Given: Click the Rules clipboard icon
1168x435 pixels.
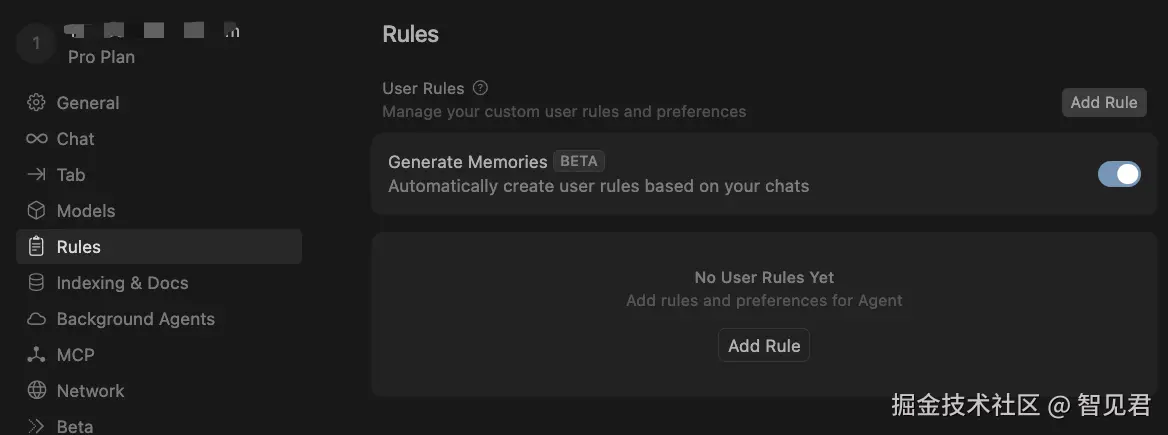Looking at the screenshot, I should [36, 247].
